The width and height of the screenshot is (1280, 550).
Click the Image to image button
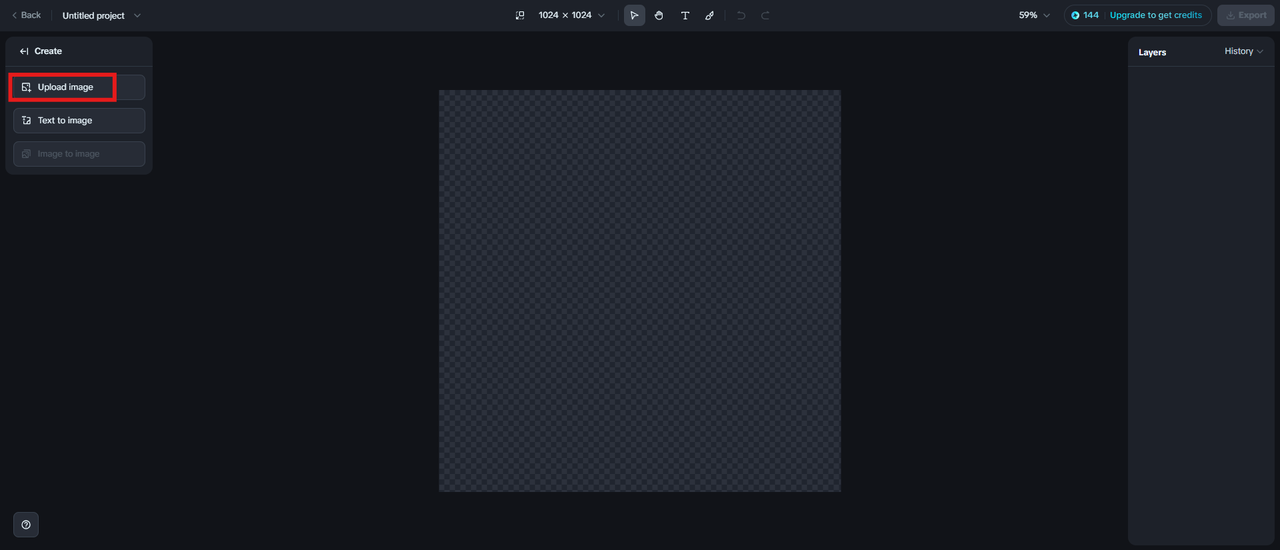[x=79, y=154]
